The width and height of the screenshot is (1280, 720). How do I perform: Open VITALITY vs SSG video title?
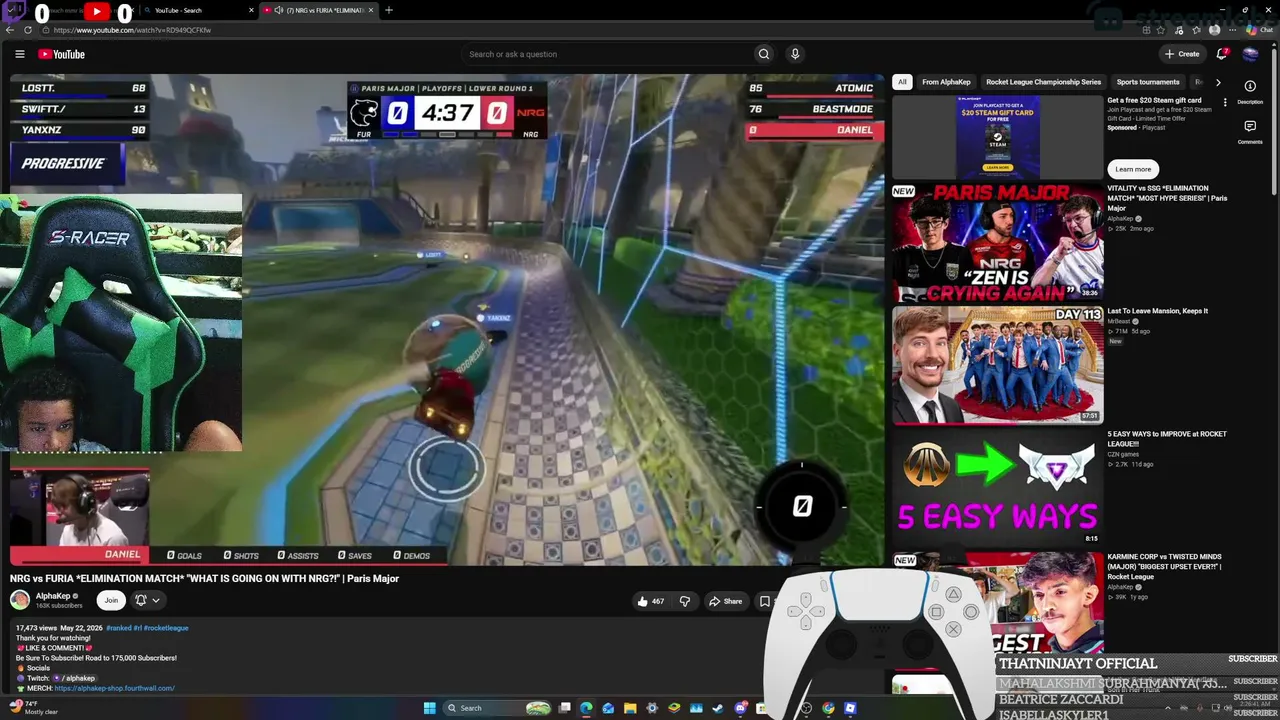(x=1167, y=198)
